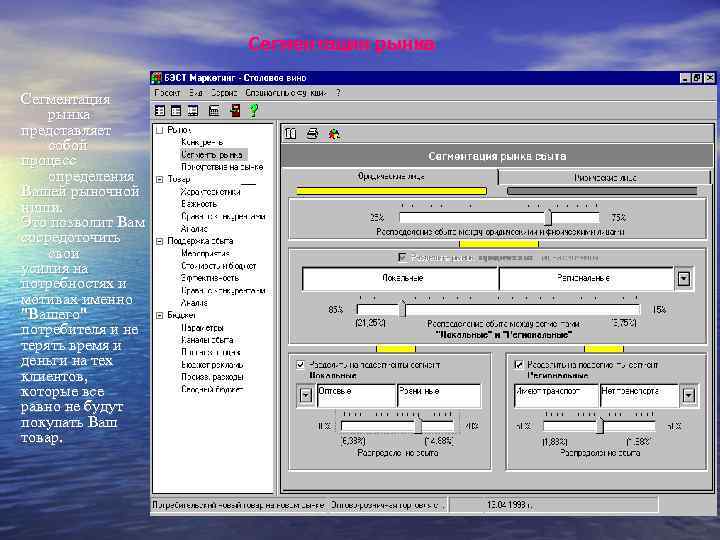Toggle the Региональные sub-segment split checkbox
This screenshot has height=540, width=720.
click(521, 365)
